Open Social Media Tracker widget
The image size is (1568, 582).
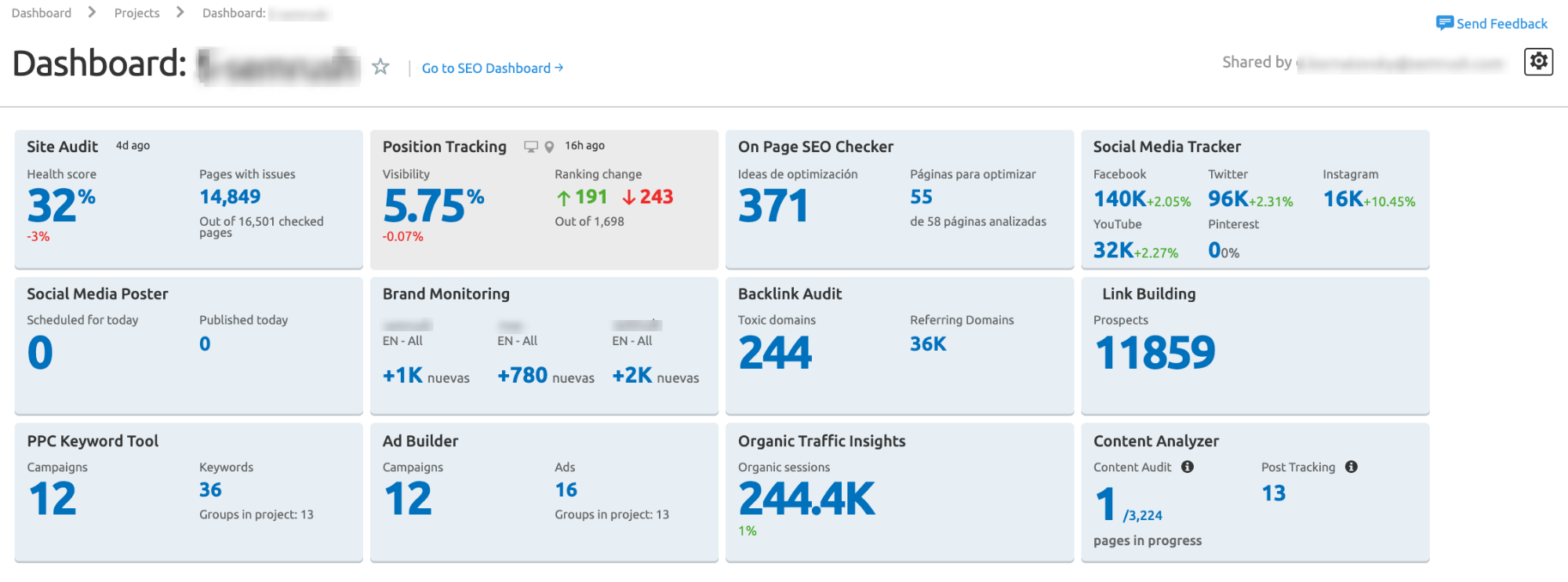tap(1167, 147)
